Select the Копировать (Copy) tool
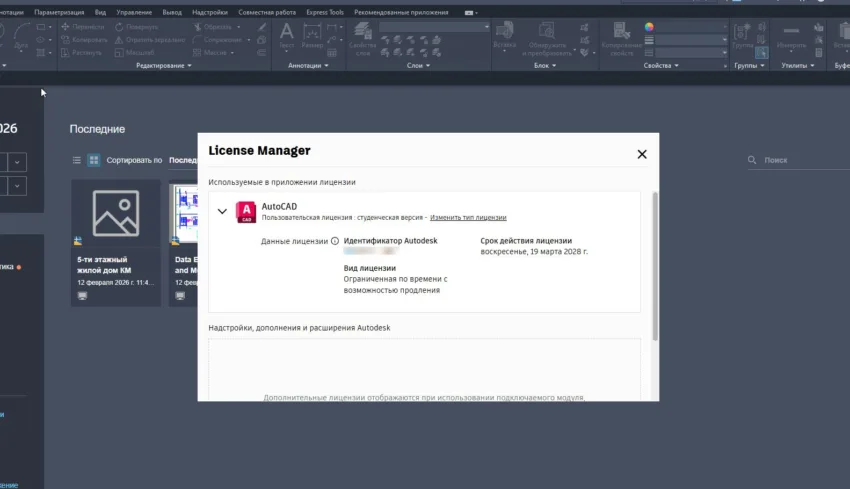Screen dimensions: 850x489 click(84, 40)
